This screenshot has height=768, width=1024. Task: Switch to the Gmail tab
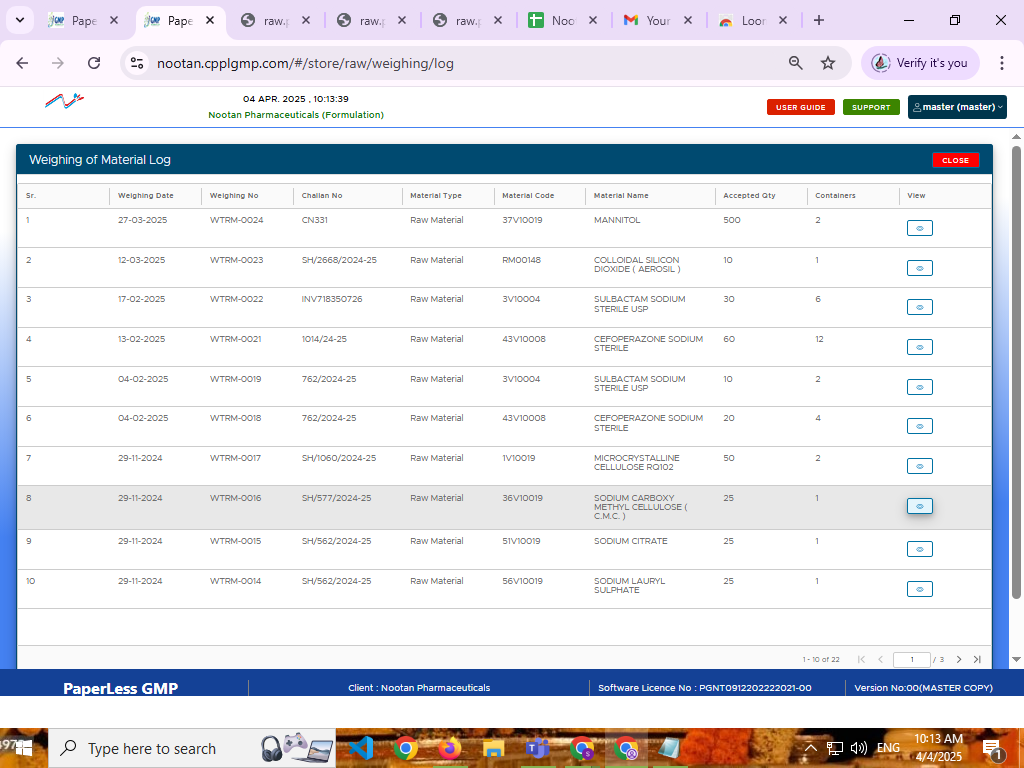click(647, 20)
